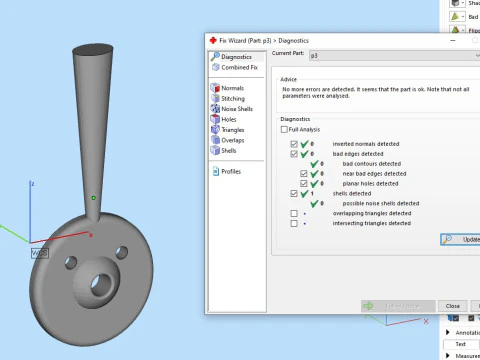The height and width of the screenshot is (360, 480).
Task: Expand the Annotations section
Action: point(448,332)
